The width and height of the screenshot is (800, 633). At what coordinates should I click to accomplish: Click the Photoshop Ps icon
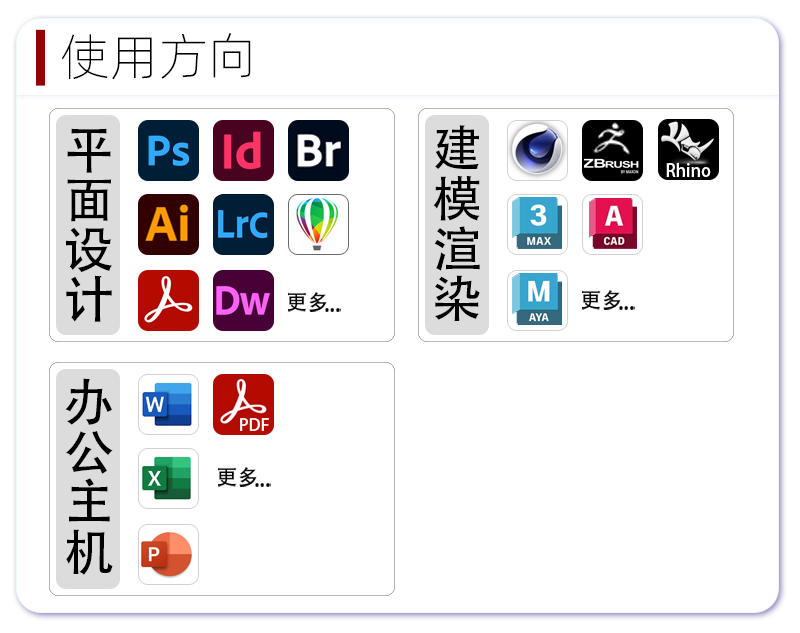click(x=168, y=150)
